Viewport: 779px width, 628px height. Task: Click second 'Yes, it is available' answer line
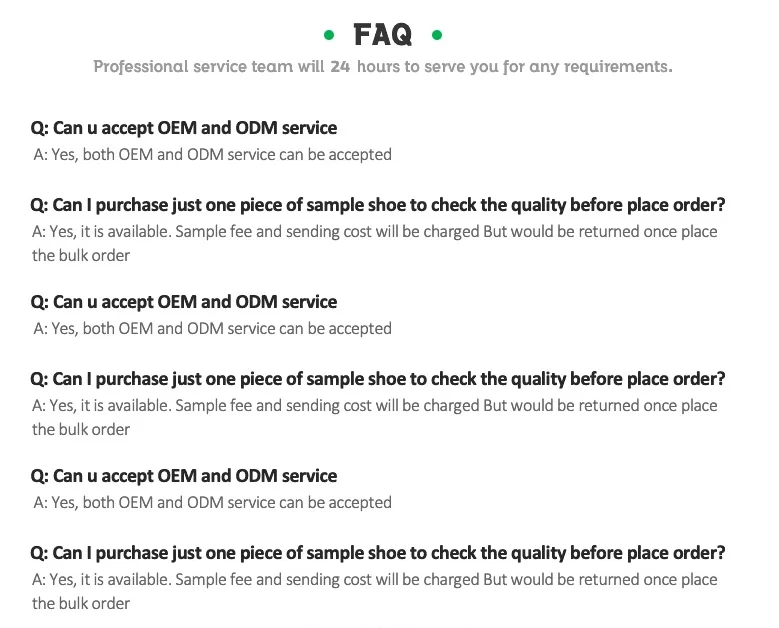click(x=375, y=406)
